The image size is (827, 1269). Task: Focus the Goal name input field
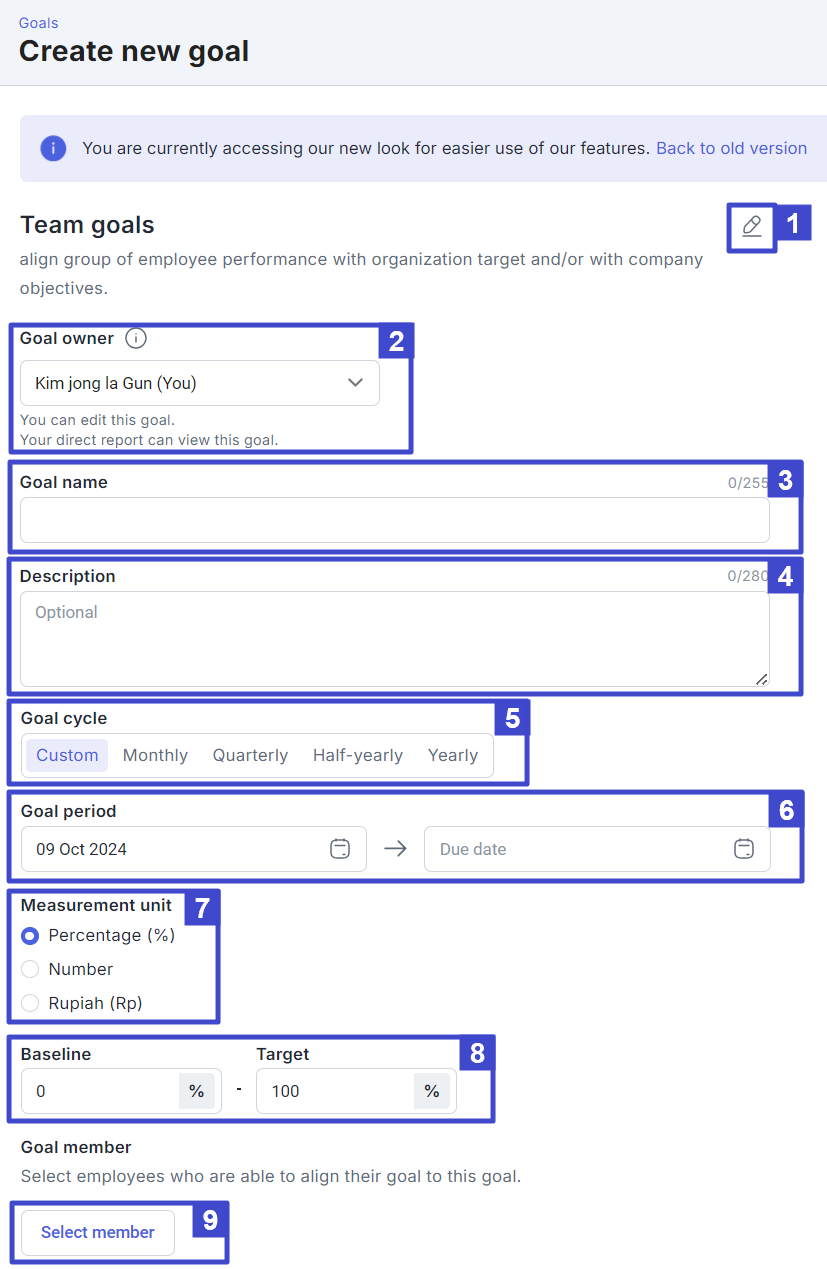tap(395, 520)
